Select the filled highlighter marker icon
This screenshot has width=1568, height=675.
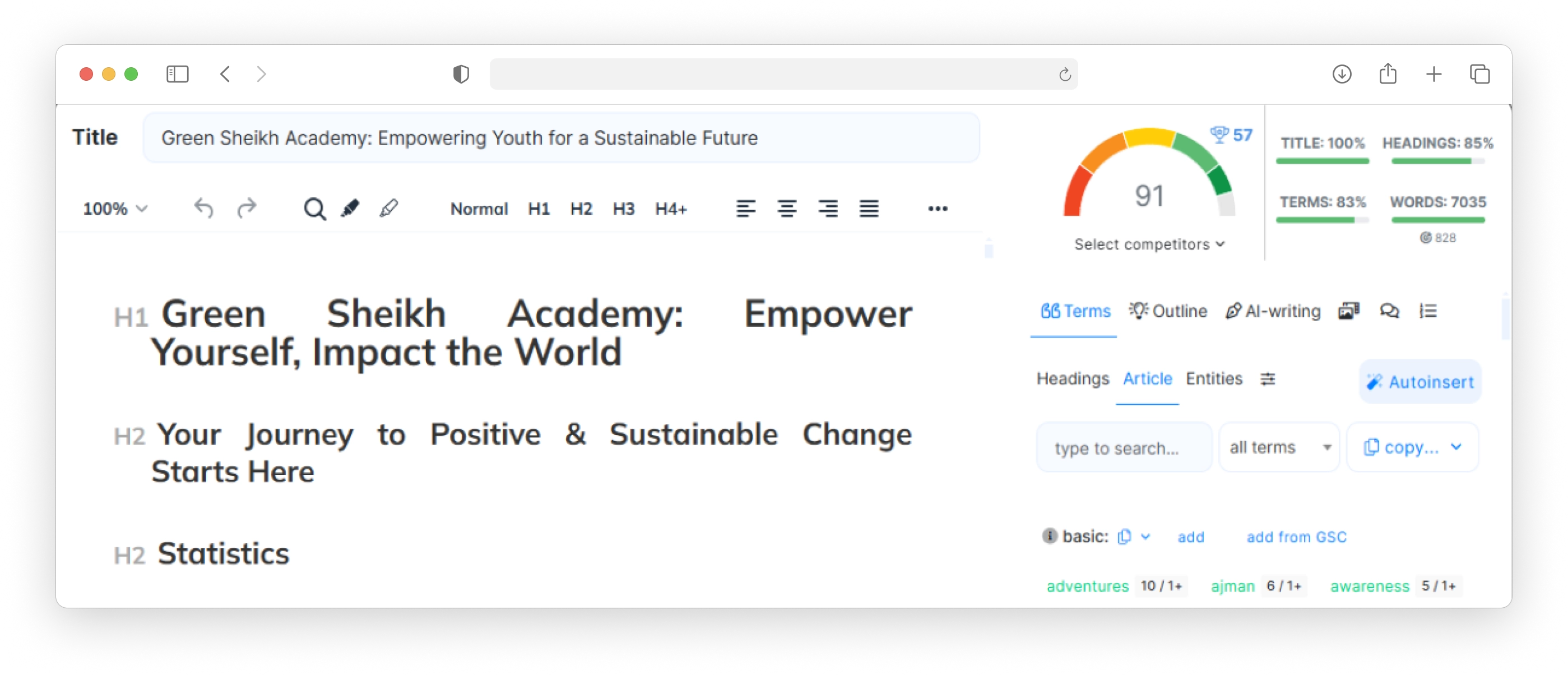click(x=350, y=209)
